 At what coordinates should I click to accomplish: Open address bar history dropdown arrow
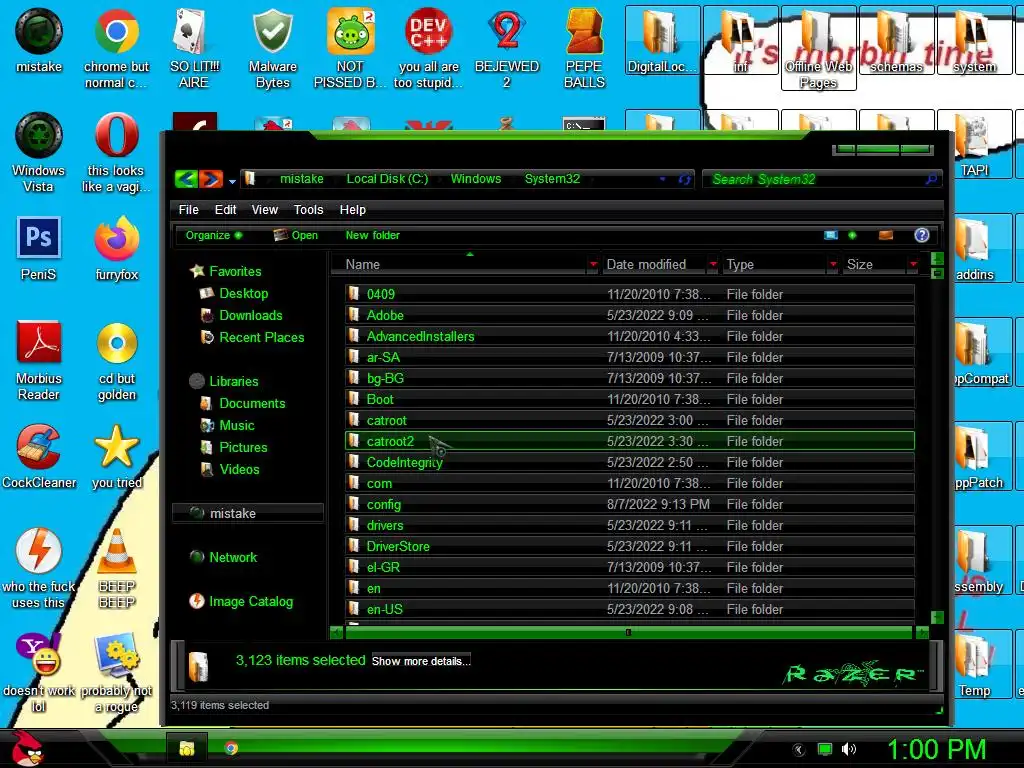[x=663, y=179]
